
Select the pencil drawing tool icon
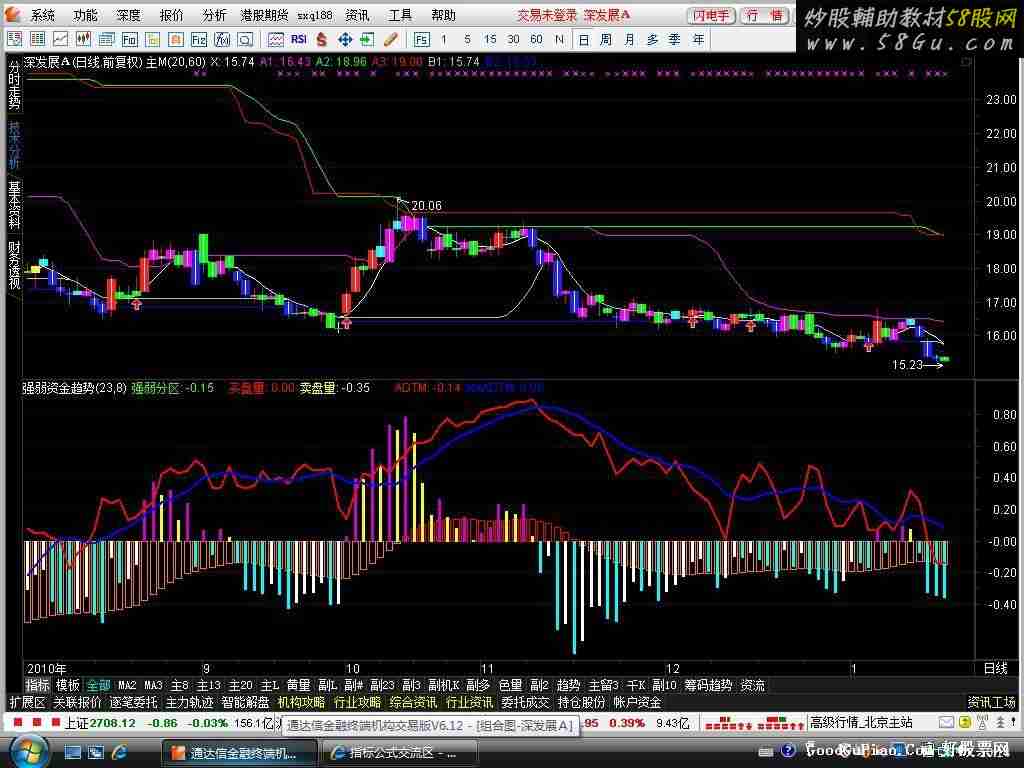pos(391,39)
